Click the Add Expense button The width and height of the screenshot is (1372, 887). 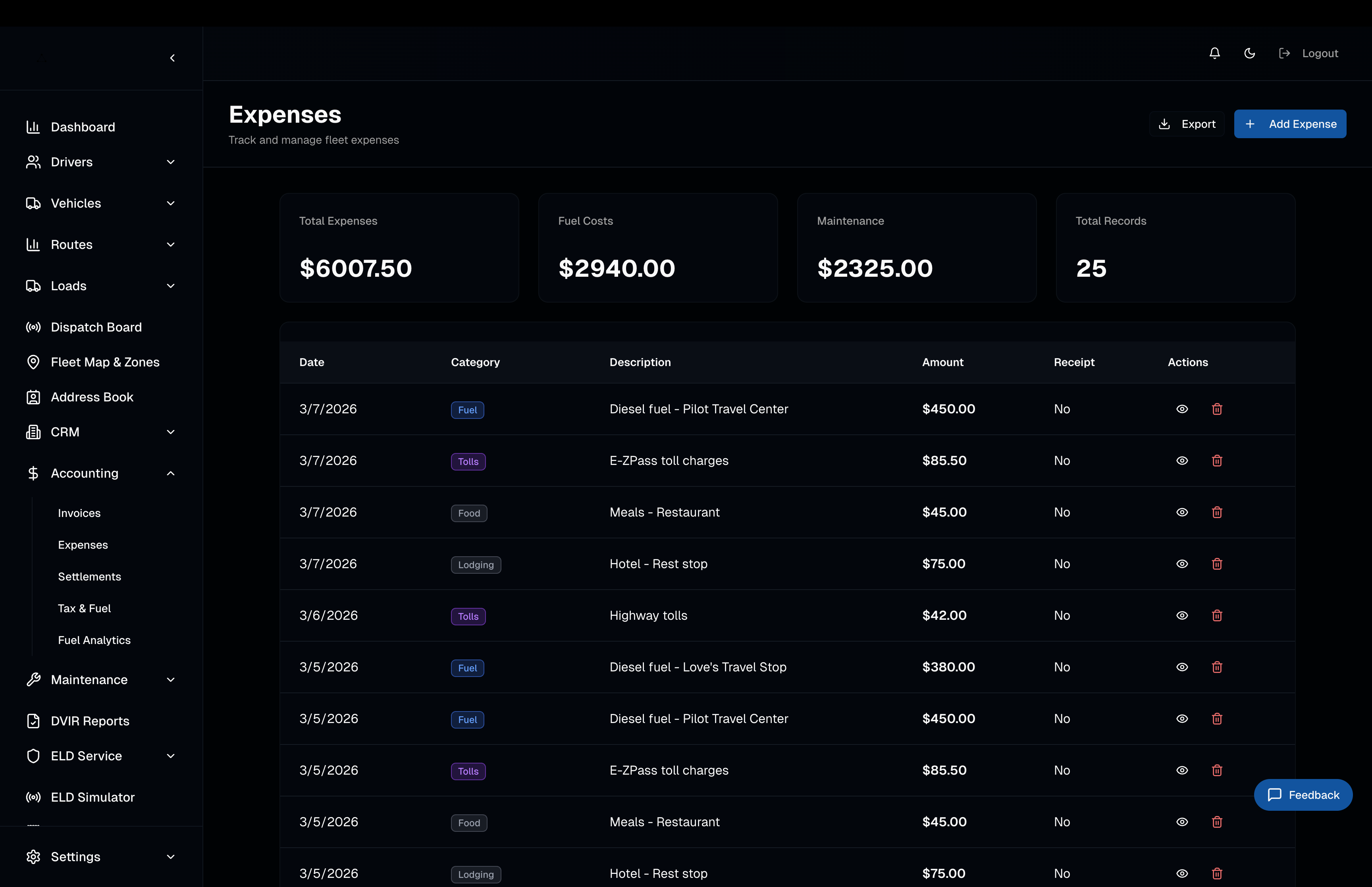point(1290,124)
